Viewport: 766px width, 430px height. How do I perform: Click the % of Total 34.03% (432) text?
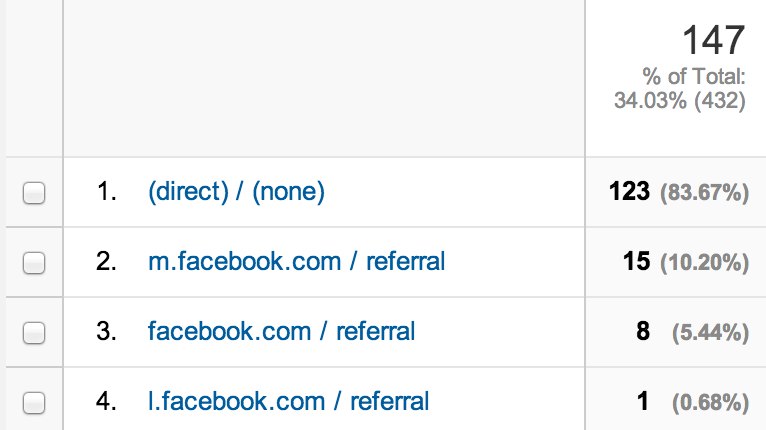pos(680,90)
